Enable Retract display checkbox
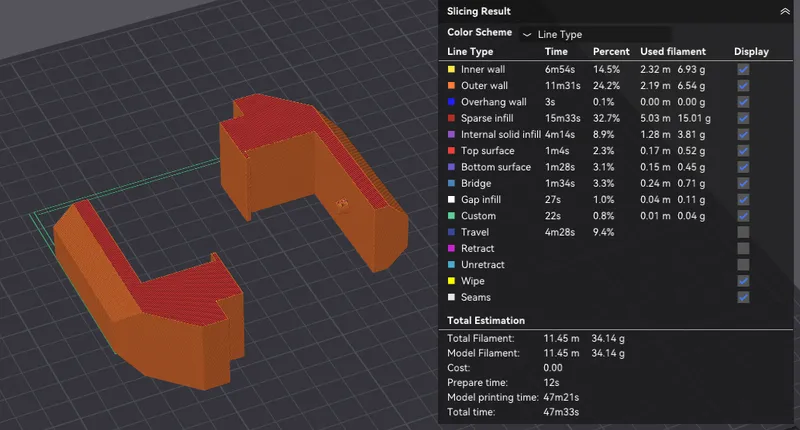This screenshot has width=800, height=430. pyautogui.click(x=743, y=248)
